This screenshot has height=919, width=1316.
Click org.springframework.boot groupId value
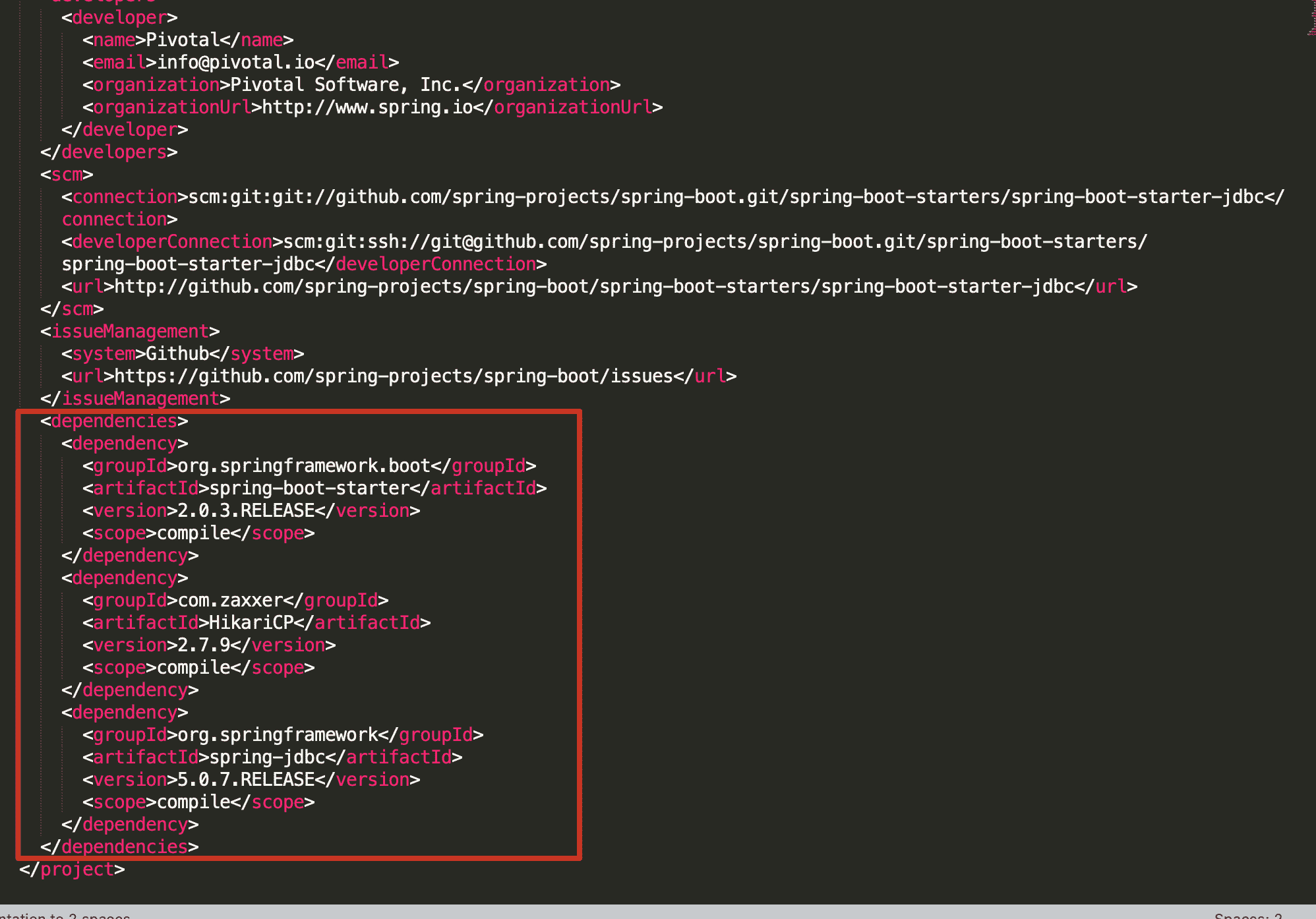pyautogui.click(x=304, y=466)
